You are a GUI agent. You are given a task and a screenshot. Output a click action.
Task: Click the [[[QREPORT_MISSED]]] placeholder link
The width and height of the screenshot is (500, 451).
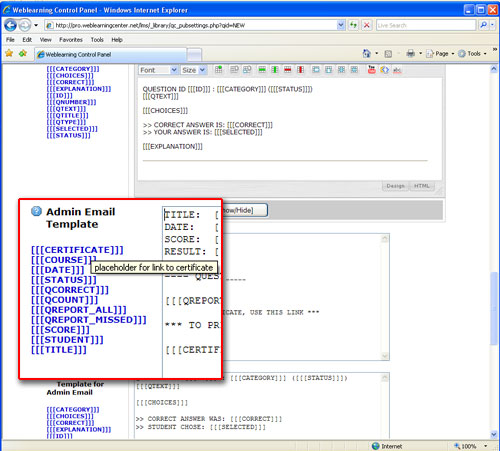(89, 320)
